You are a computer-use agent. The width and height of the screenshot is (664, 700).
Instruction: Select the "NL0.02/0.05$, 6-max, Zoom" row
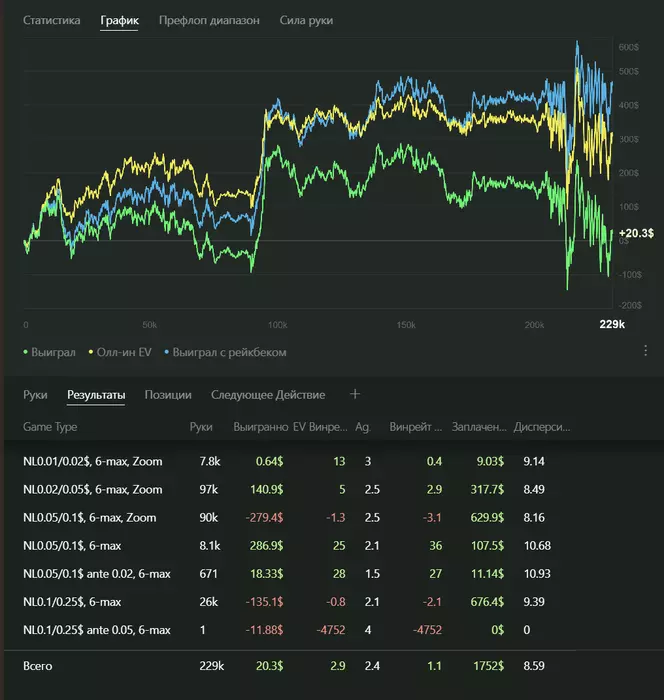pyautogui.click(x=92, y=490)
